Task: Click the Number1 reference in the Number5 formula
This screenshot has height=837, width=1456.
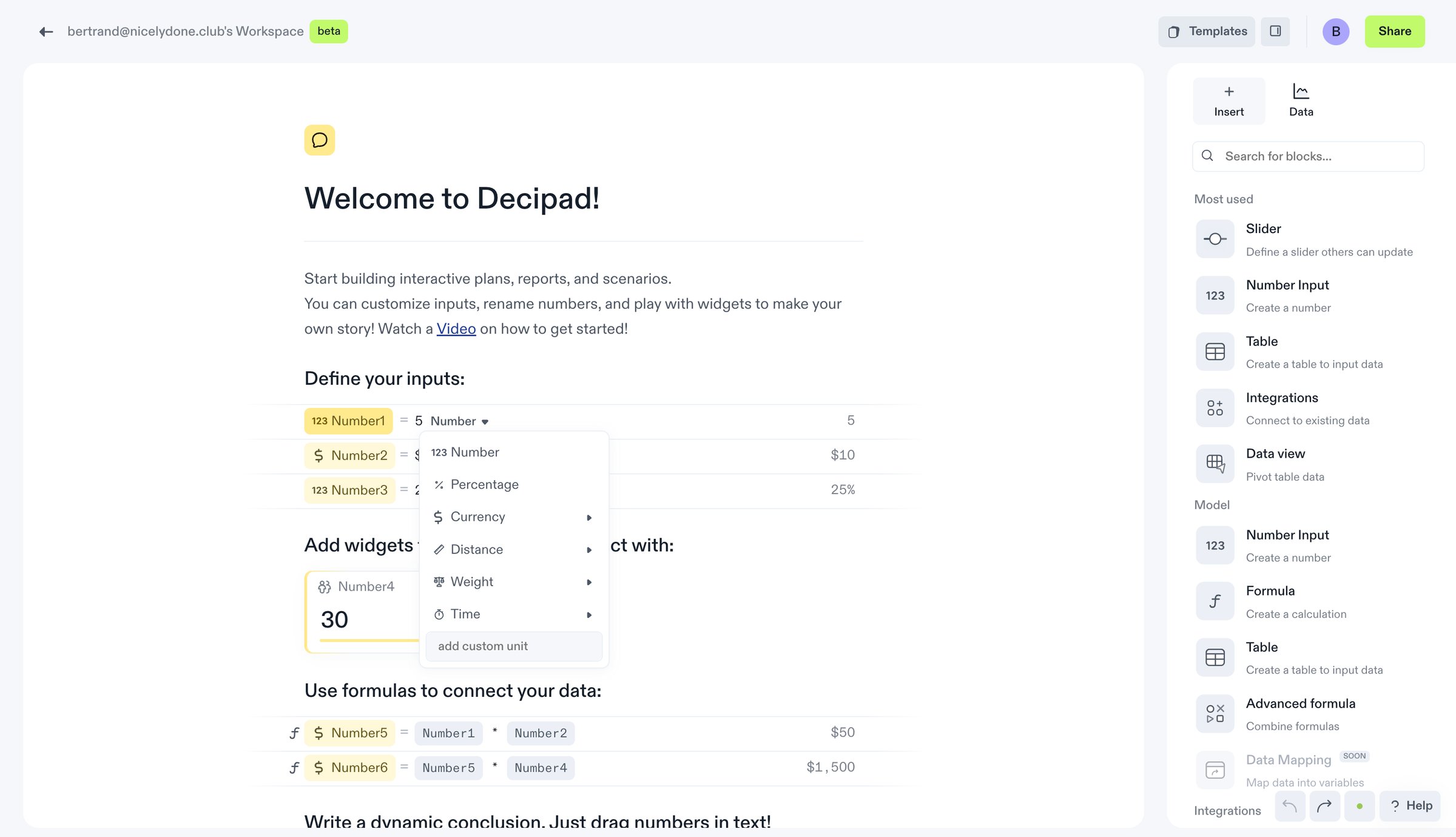Action: (x=448, y=733)
